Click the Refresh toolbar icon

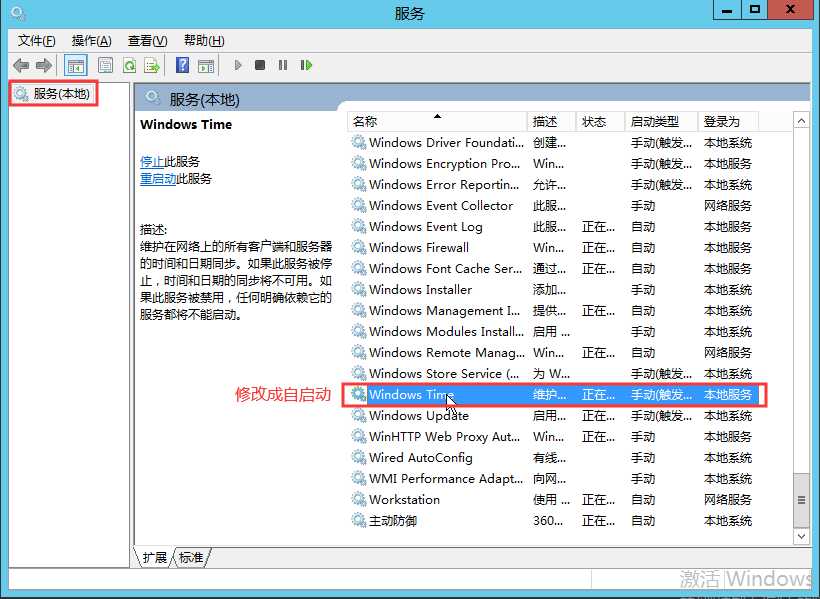tap(130, 65)
